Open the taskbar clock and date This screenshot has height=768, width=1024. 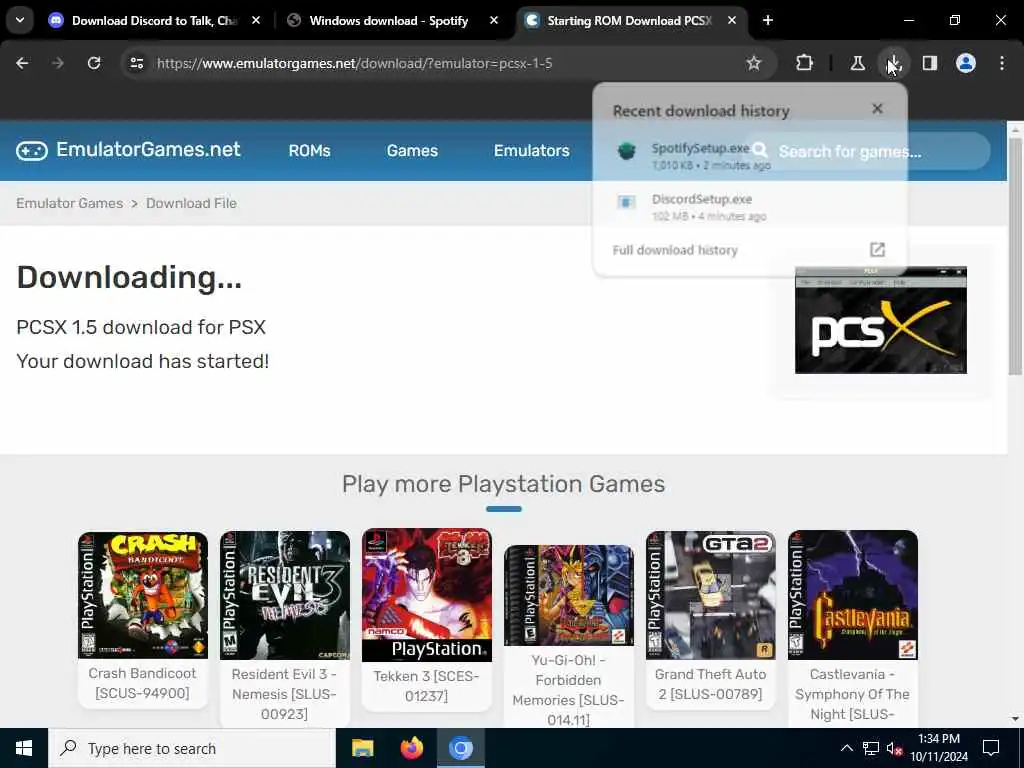[x=939, y=748]
